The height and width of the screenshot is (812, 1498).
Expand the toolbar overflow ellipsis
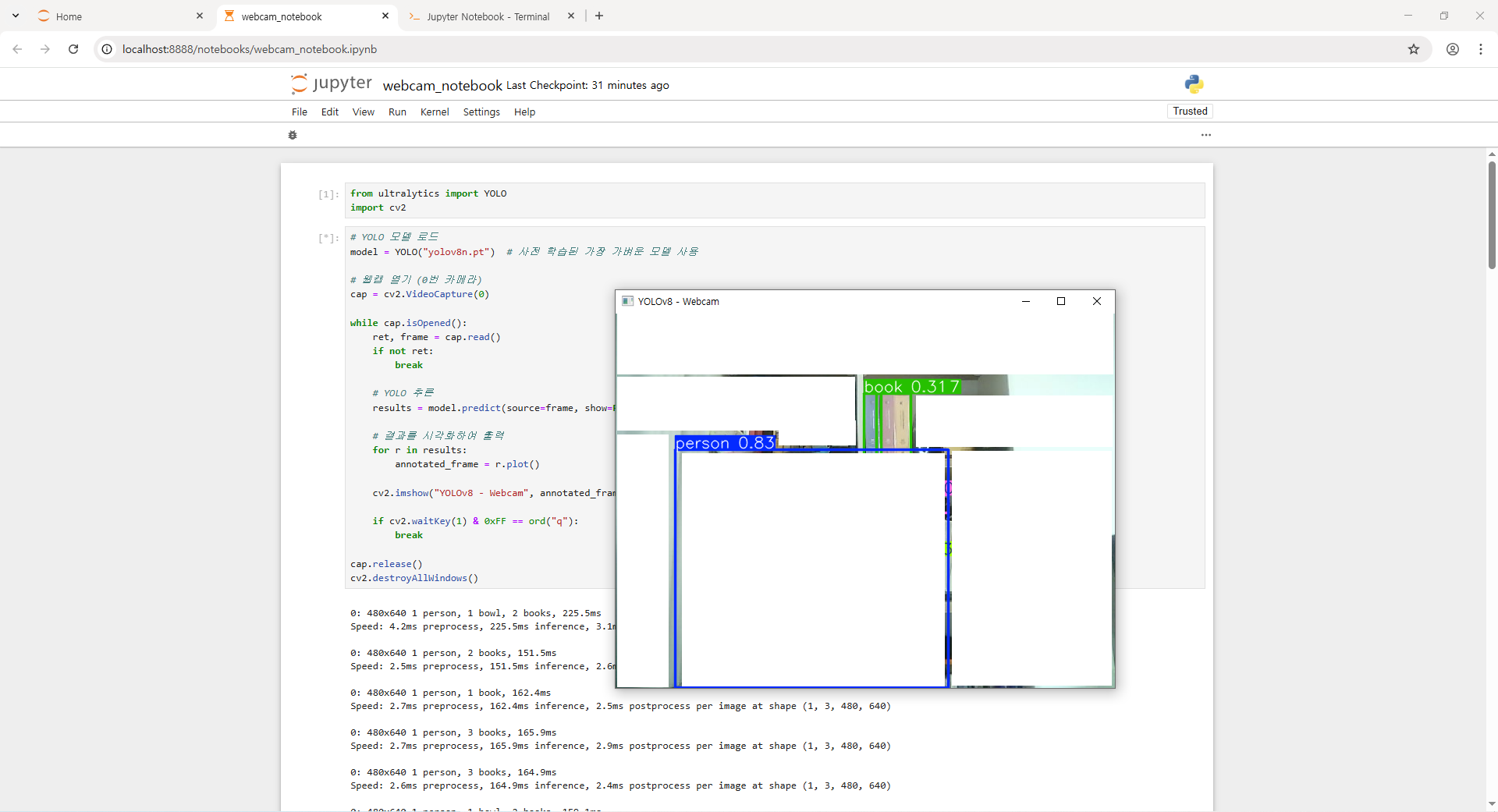tap(1206, 135)
